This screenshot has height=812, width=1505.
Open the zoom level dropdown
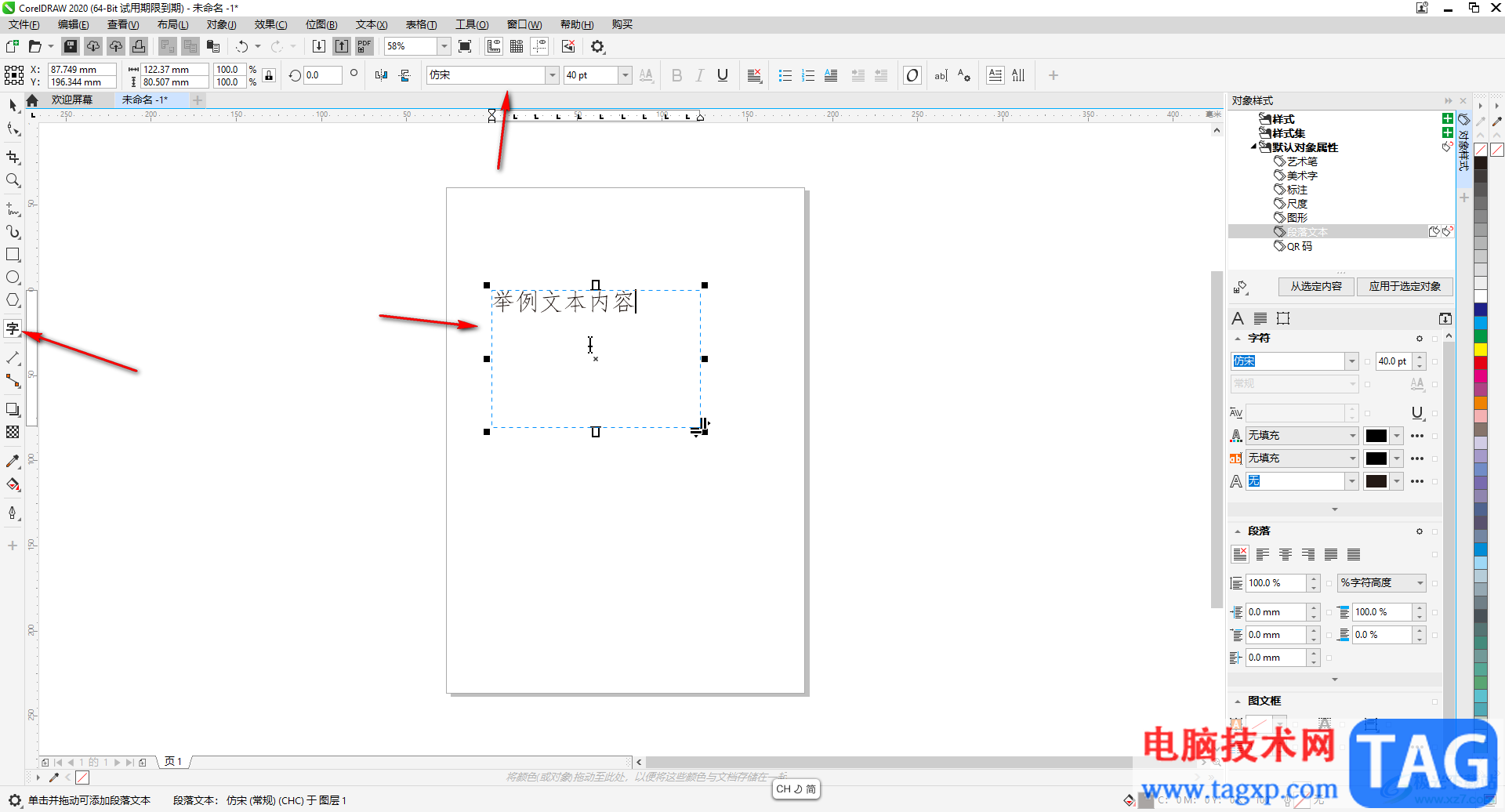[x=444, y=46]
